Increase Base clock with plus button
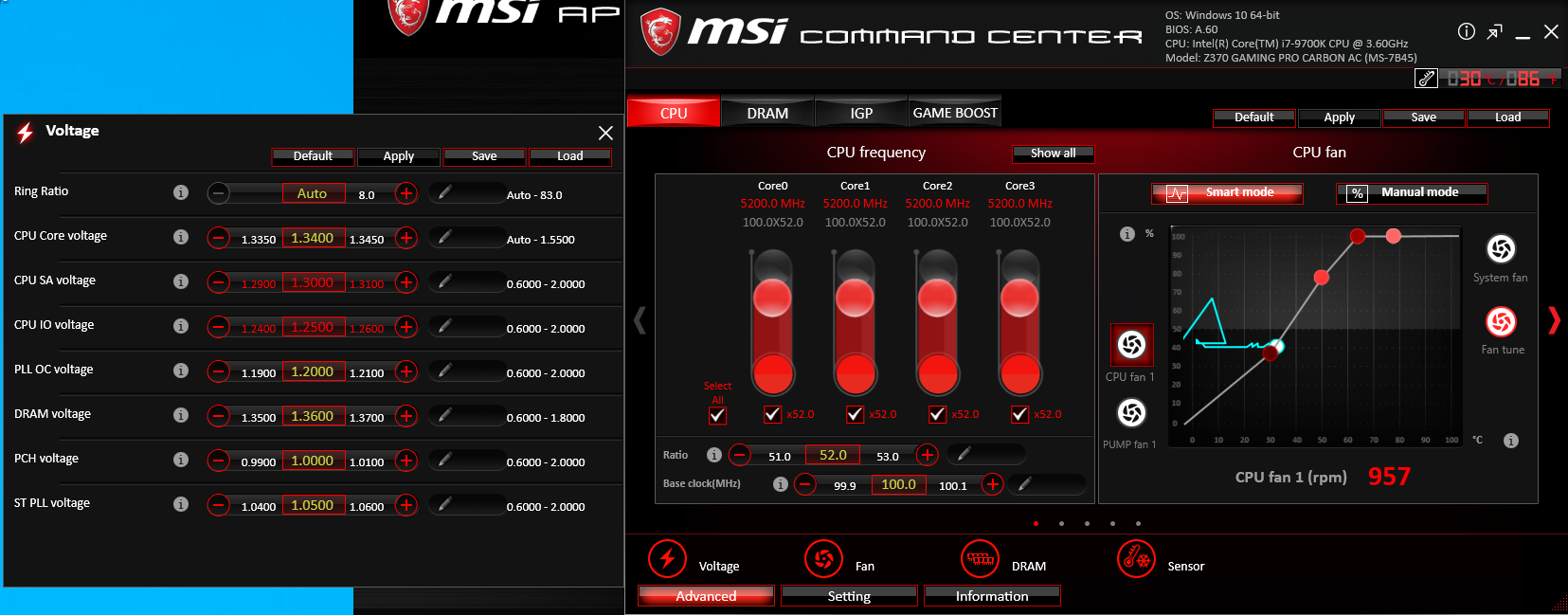 tap(992, 484)
